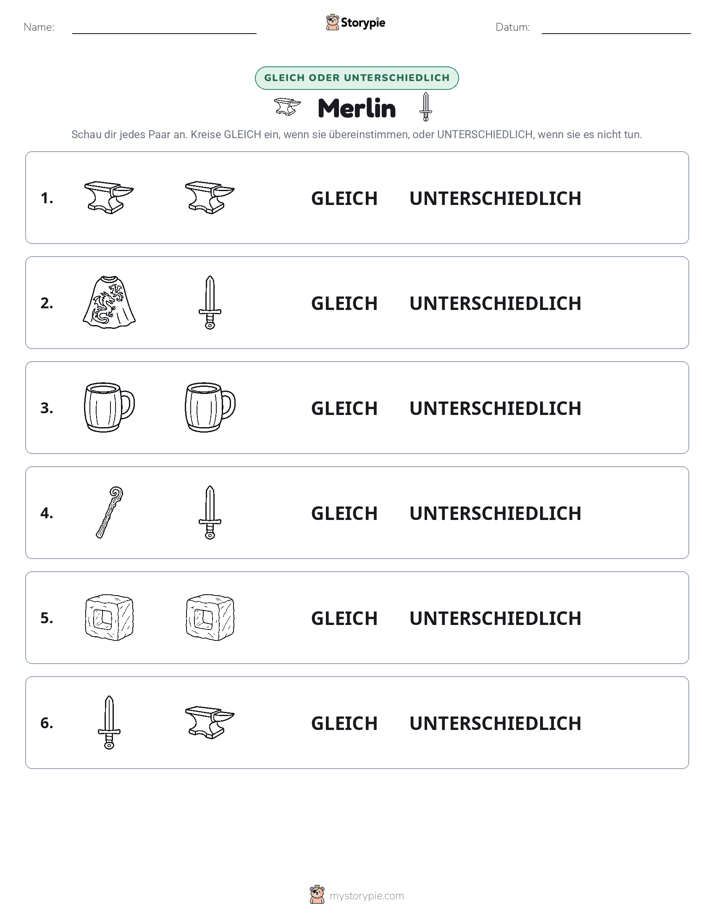
Task: Select GLEICH for pair 3
Action: pyautogui.click(x=344, y=408)
